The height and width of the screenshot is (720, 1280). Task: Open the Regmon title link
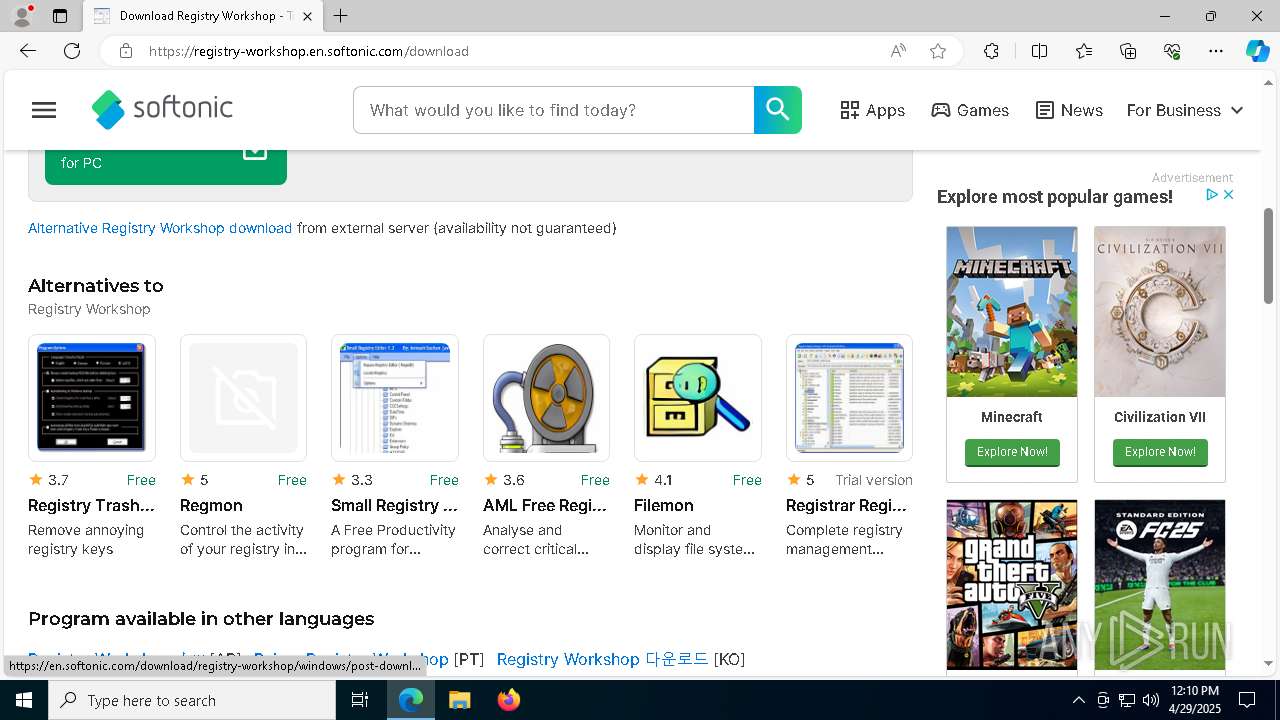click(211, 505)
